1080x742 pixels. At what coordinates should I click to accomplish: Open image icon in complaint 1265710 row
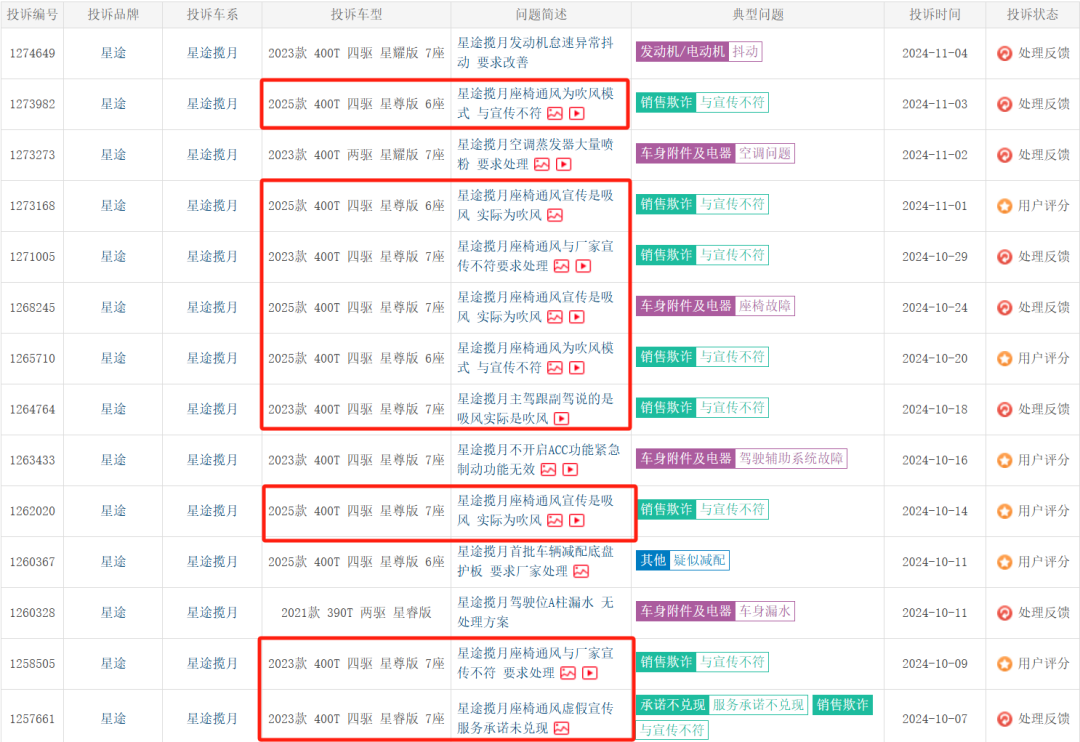[x=555, y=368]
